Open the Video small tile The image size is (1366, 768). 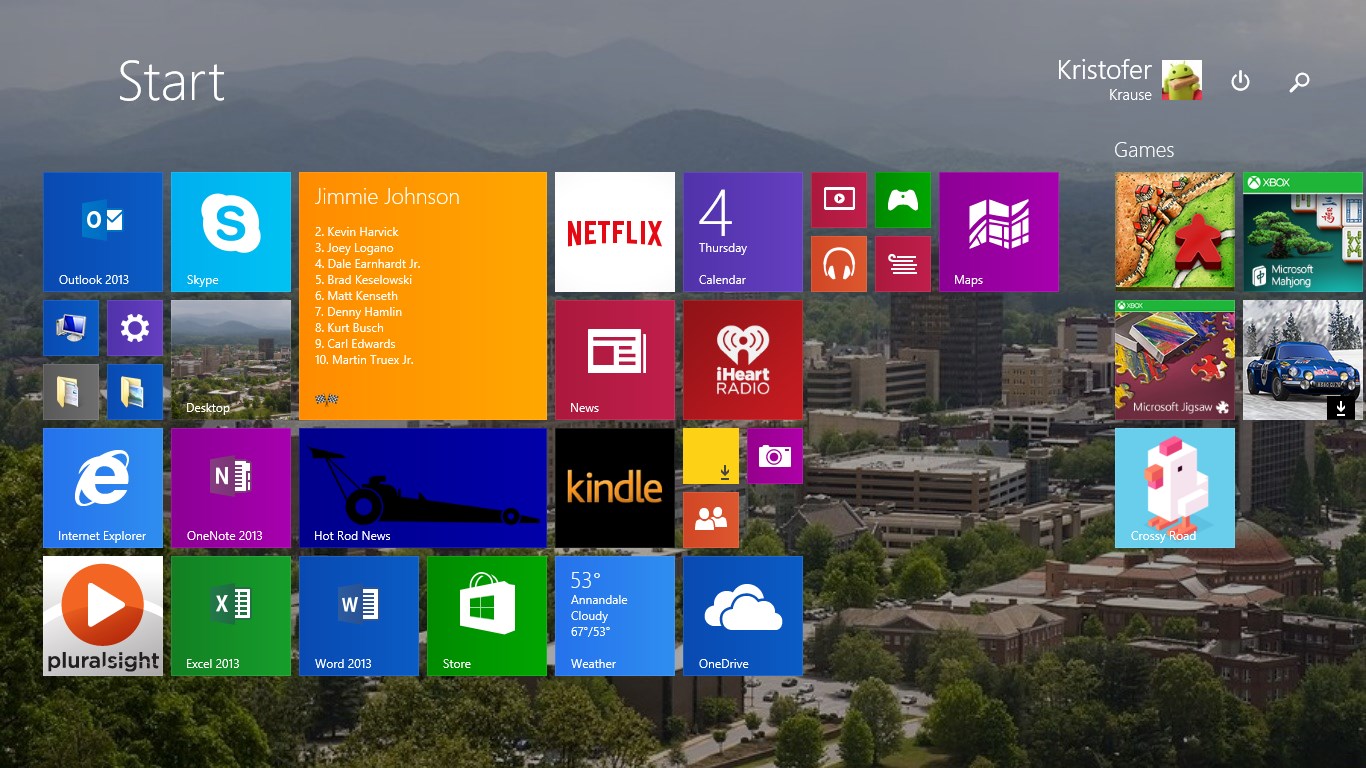(839, 200)
